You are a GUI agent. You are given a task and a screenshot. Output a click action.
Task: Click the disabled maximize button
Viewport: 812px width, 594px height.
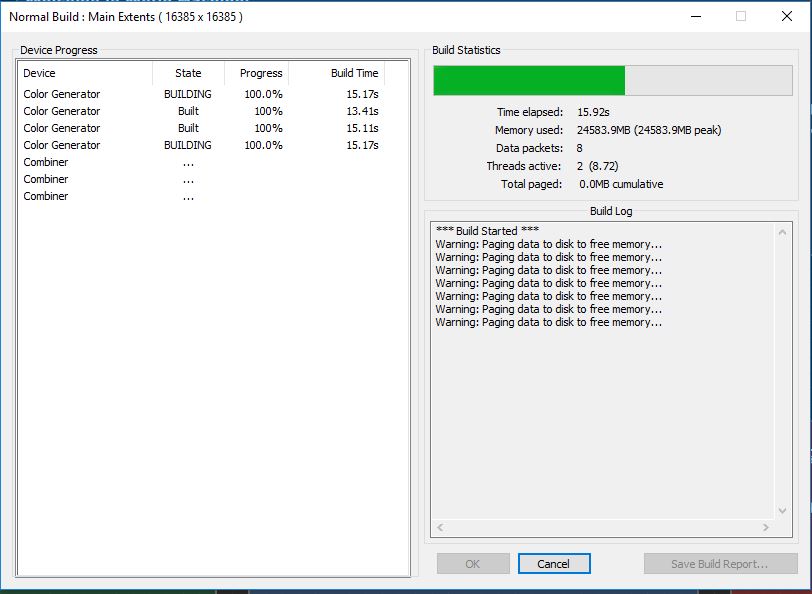[741, 17]
